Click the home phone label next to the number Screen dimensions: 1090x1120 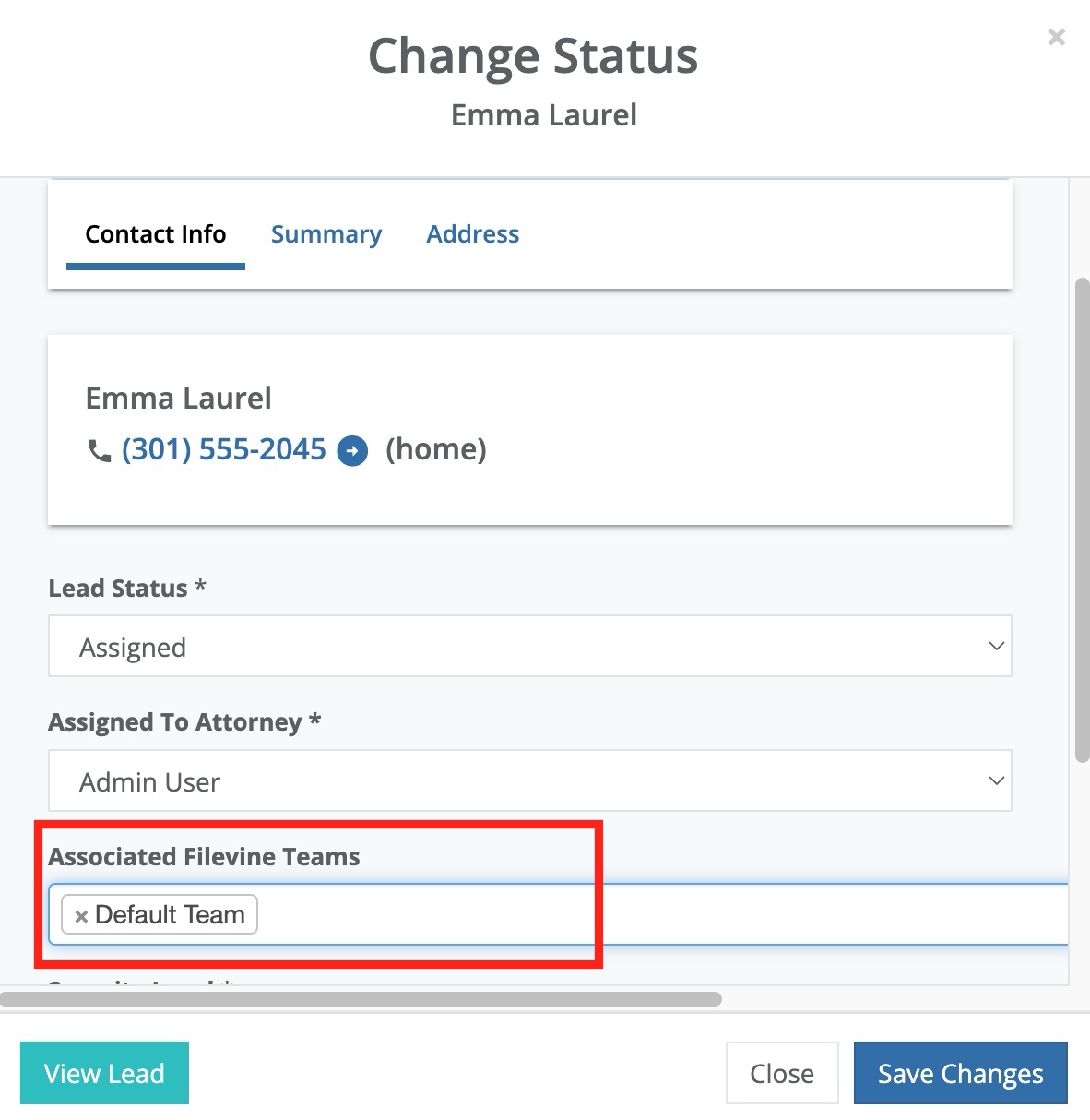(x=436, y=449)
